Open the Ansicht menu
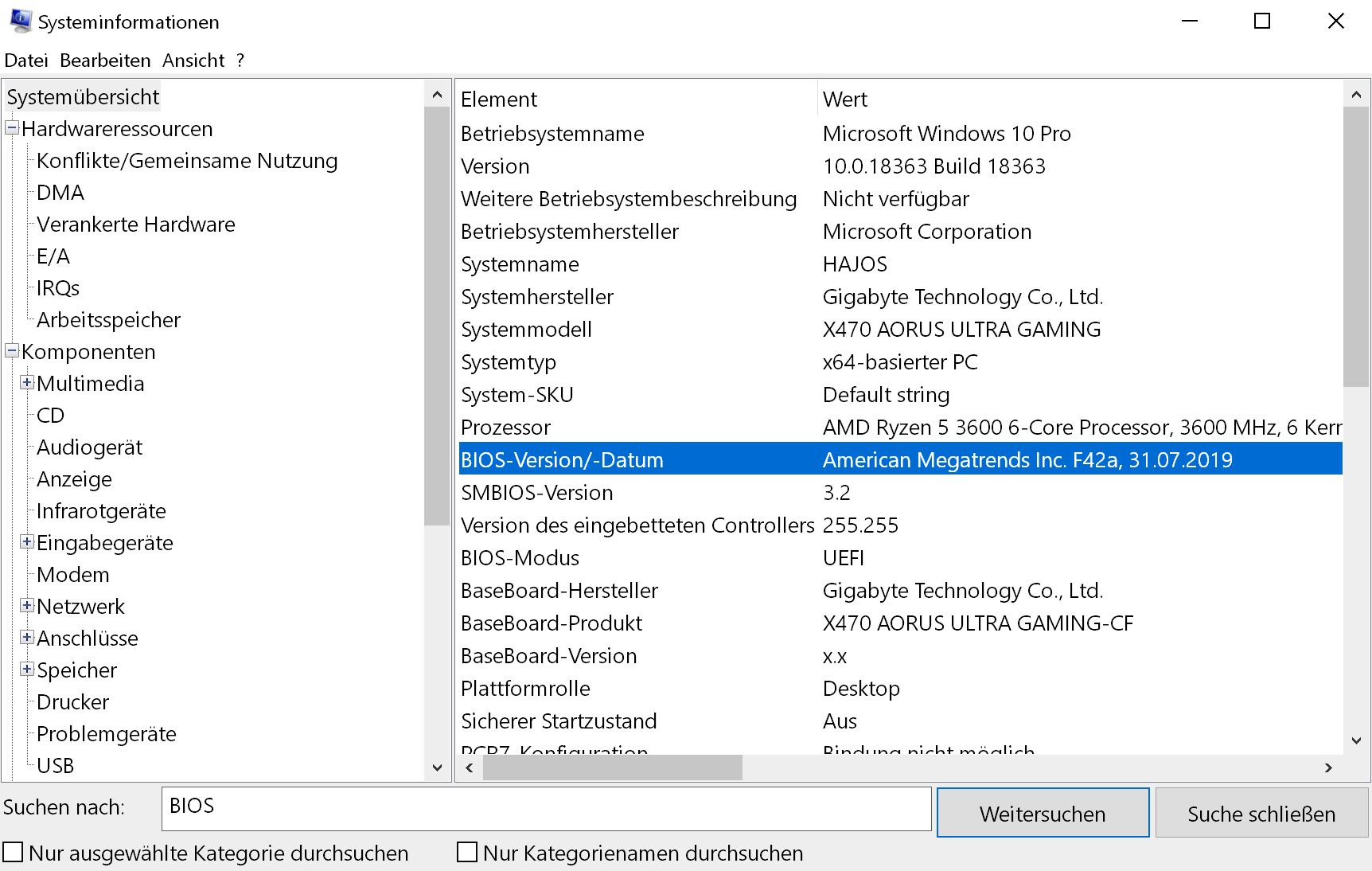 (x=193, y=61)
